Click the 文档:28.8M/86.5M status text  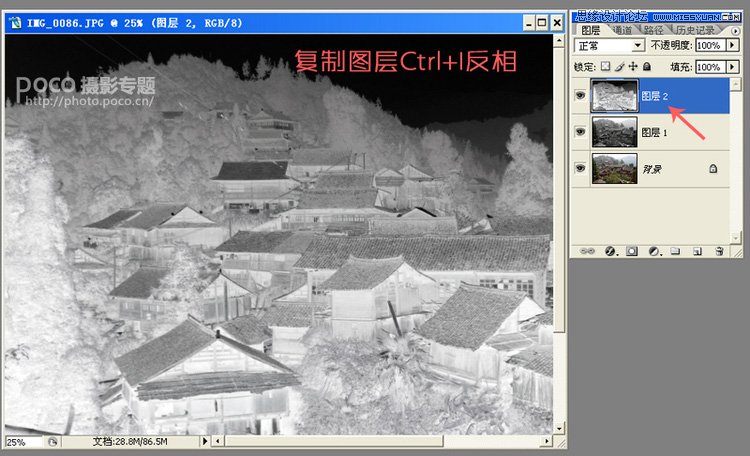[x=130, y=441]
